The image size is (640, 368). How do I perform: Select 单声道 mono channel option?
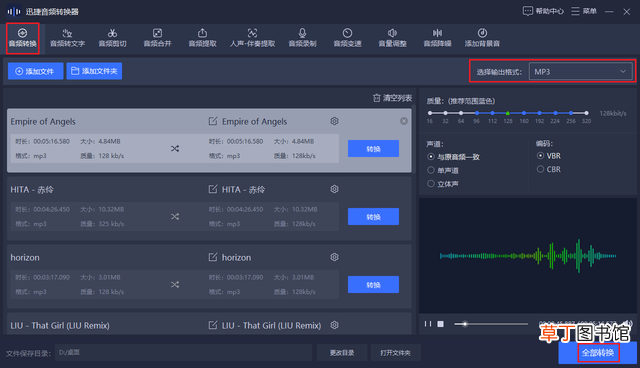point(443,170)
